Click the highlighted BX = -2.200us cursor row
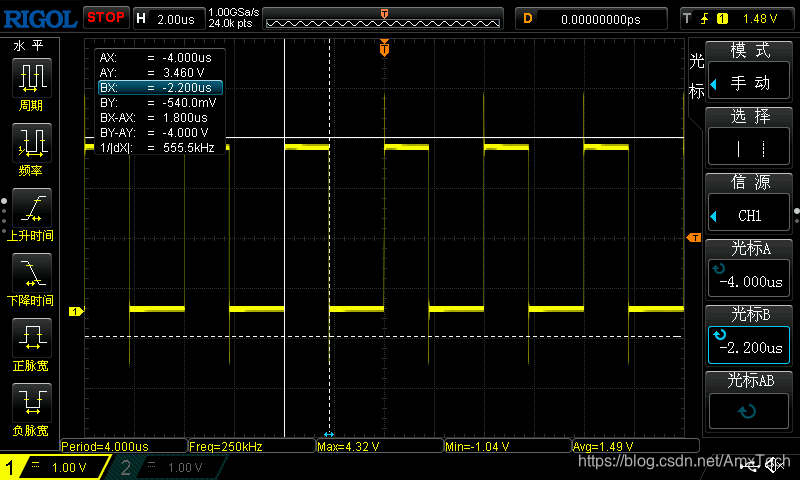The image size is (800, 480). pyautogui.click(x=160, y=87)
